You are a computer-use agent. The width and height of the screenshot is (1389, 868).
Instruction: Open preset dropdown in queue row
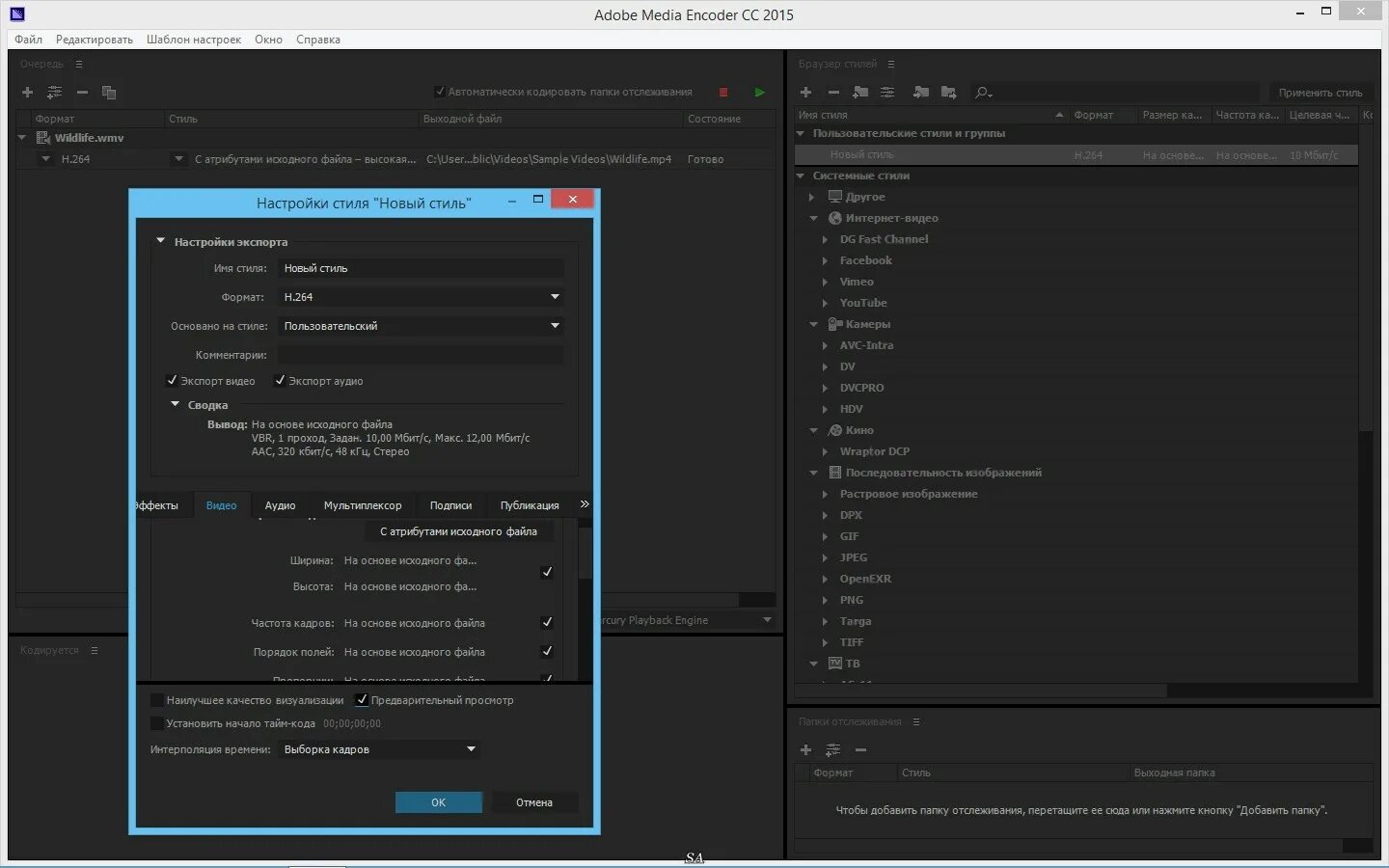pyautogui.click(x=178, y=159)
